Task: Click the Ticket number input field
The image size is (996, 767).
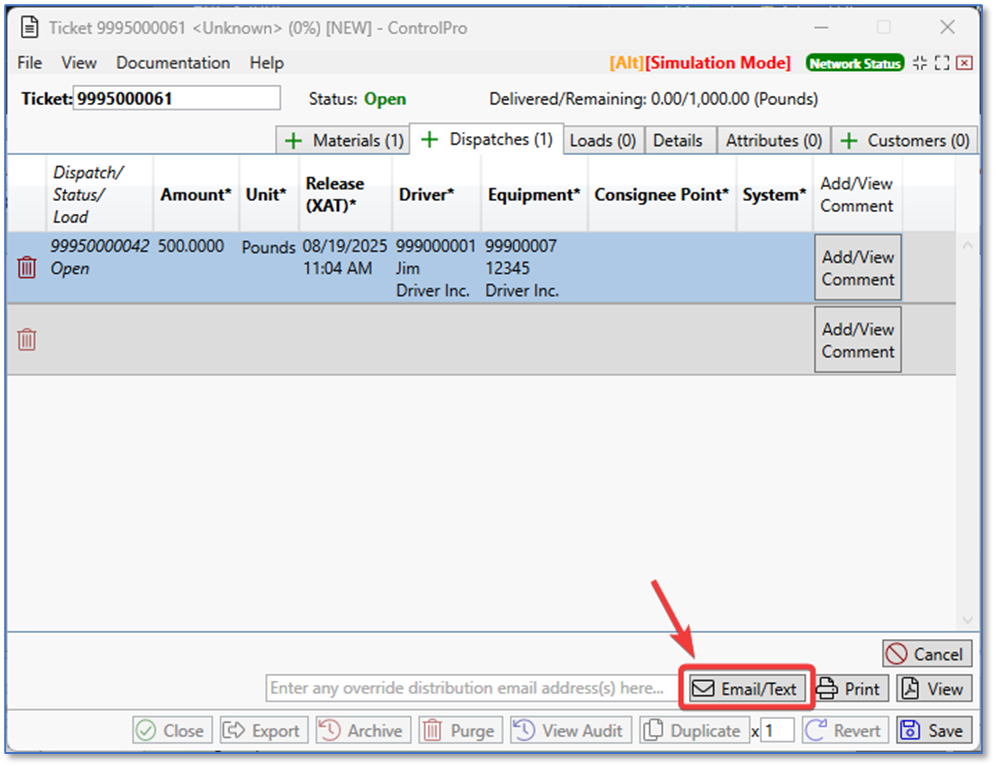Action: [x=176, y=99]
